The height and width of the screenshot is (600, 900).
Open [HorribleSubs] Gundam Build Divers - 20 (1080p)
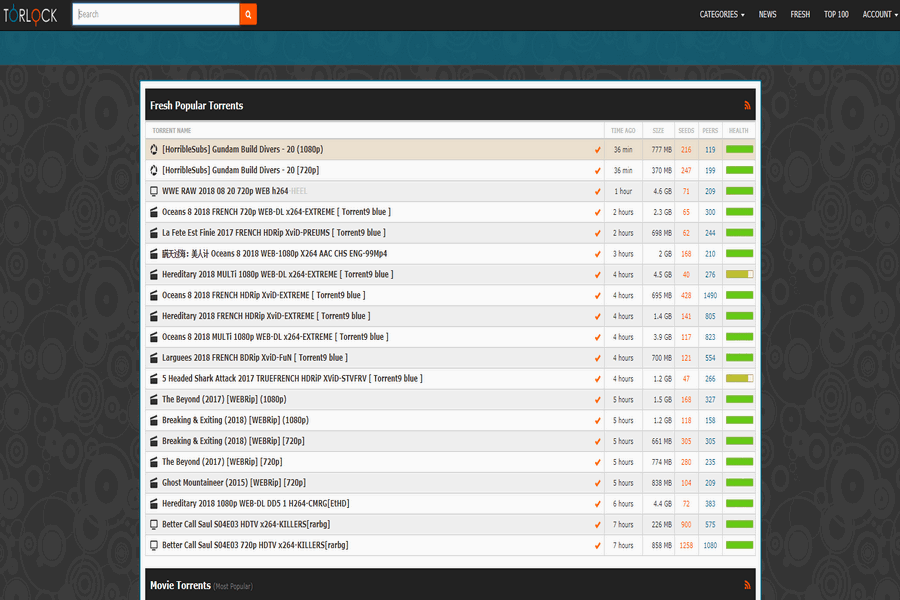pos(242,149)
